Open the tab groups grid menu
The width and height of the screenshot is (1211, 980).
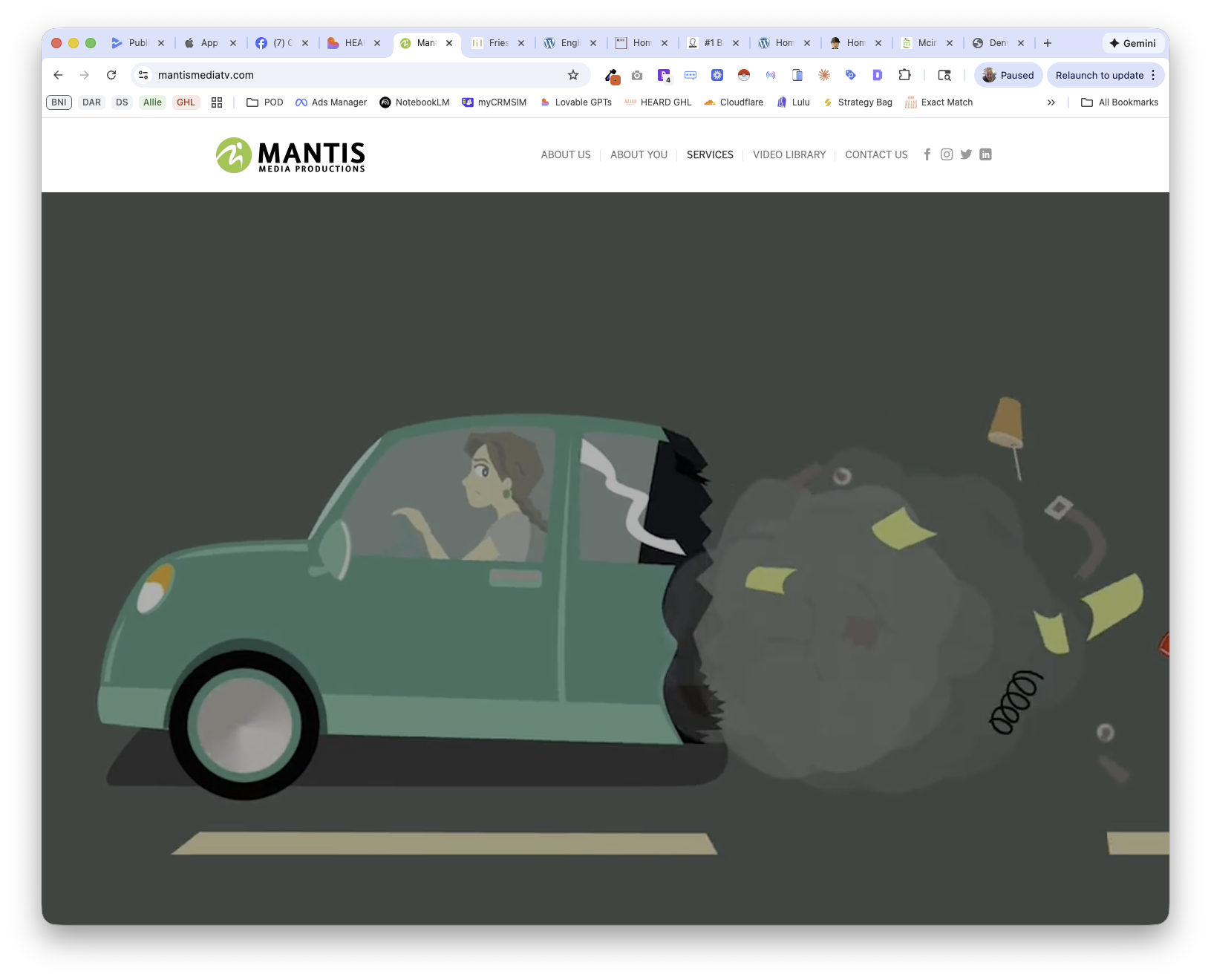tap(216, 102)
